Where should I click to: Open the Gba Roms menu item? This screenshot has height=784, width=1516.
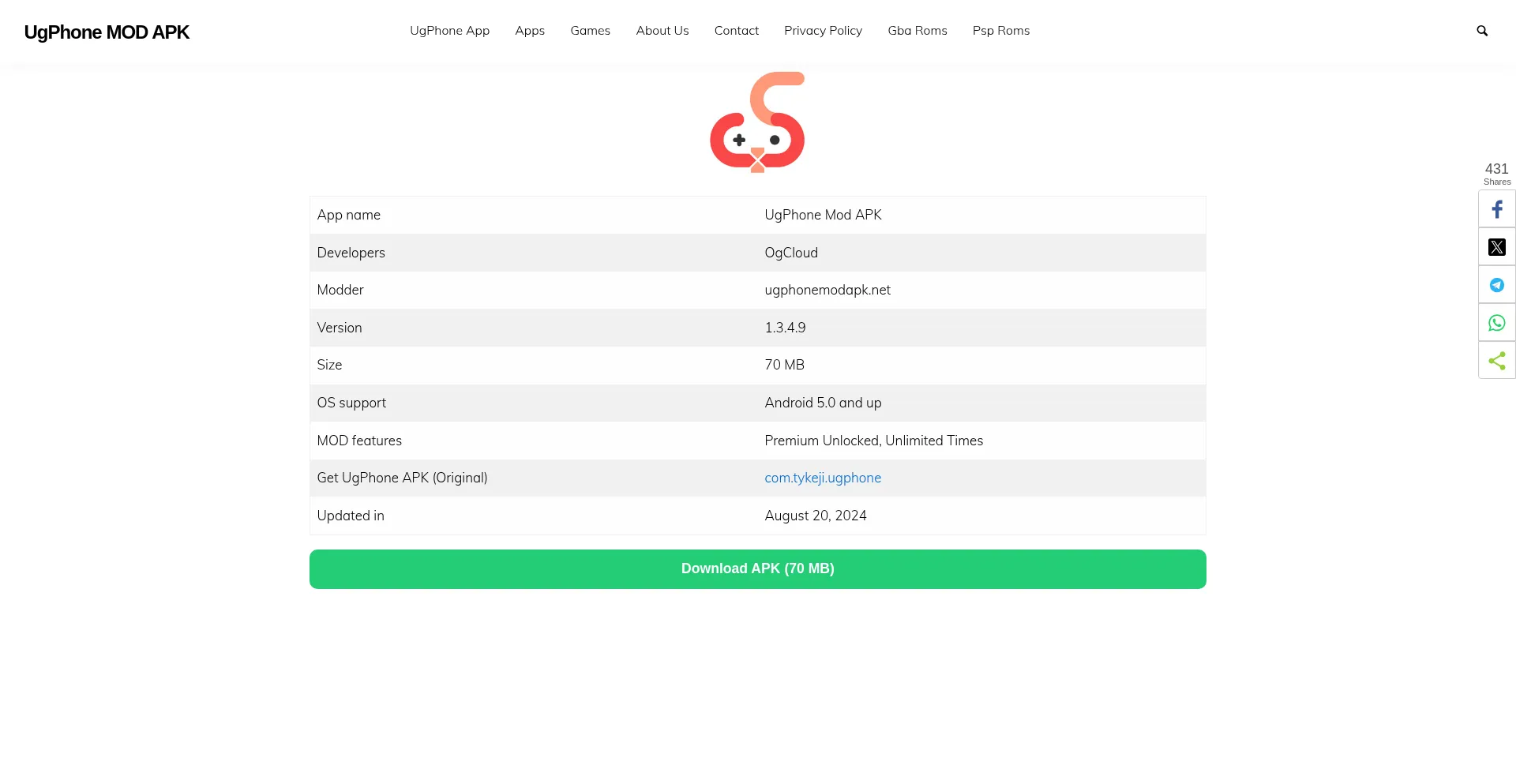click(x=917, y=31)
